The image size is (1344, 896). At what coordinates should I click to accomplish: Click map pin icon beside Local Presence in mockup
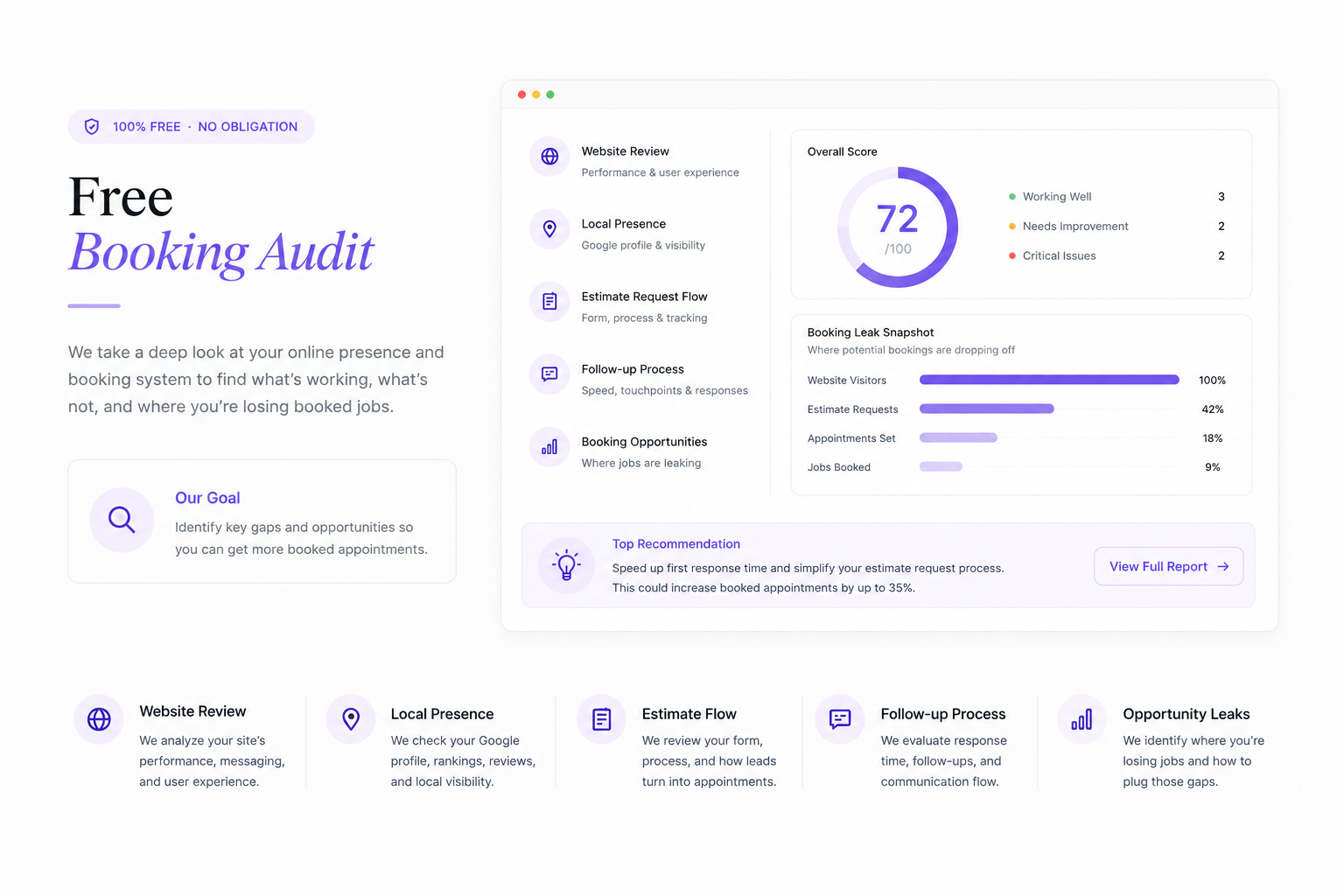[x=549, y=229]
